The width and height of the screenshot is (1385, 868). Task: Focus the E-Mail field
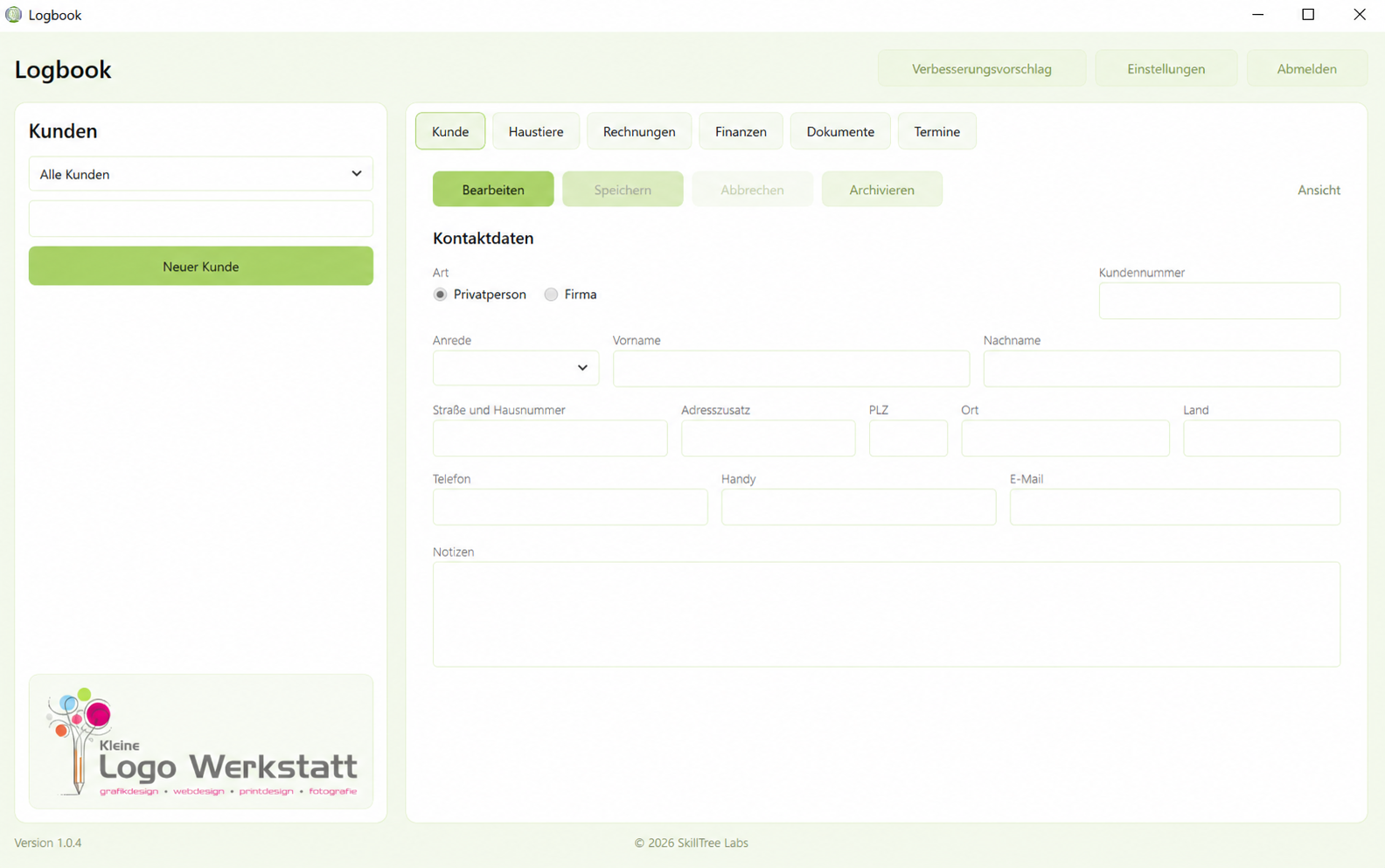[1175, 507]
